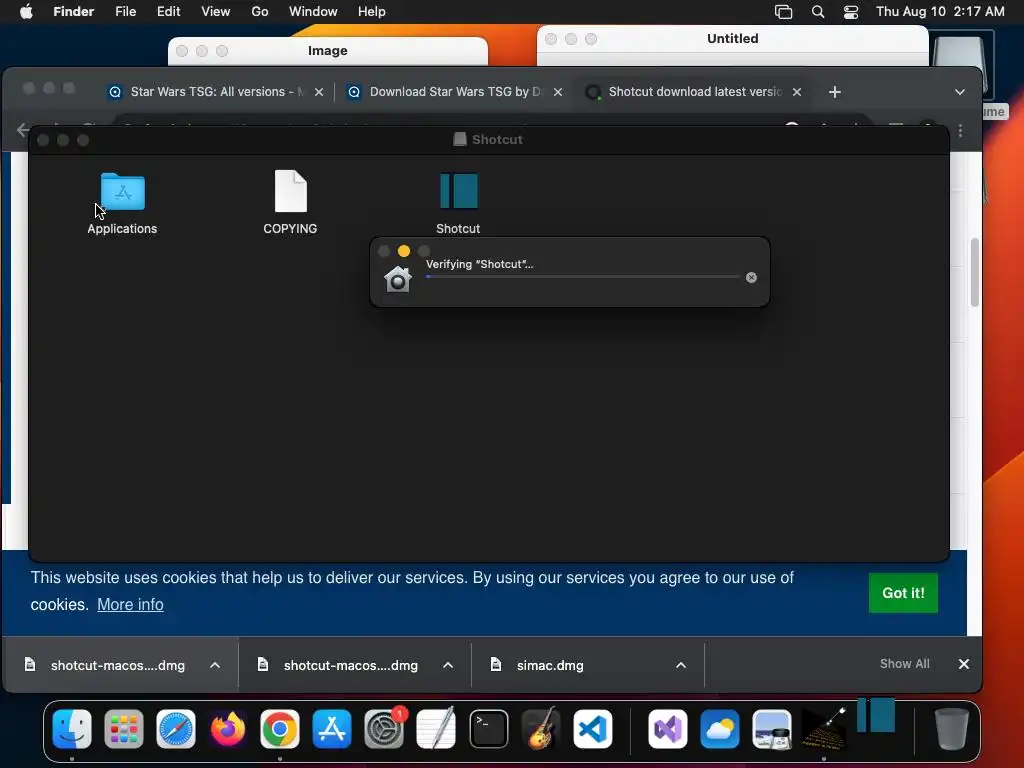The image size is (1024, 768).
Task: Launch Safari from the Dock
Action: (x=176, y=728)
